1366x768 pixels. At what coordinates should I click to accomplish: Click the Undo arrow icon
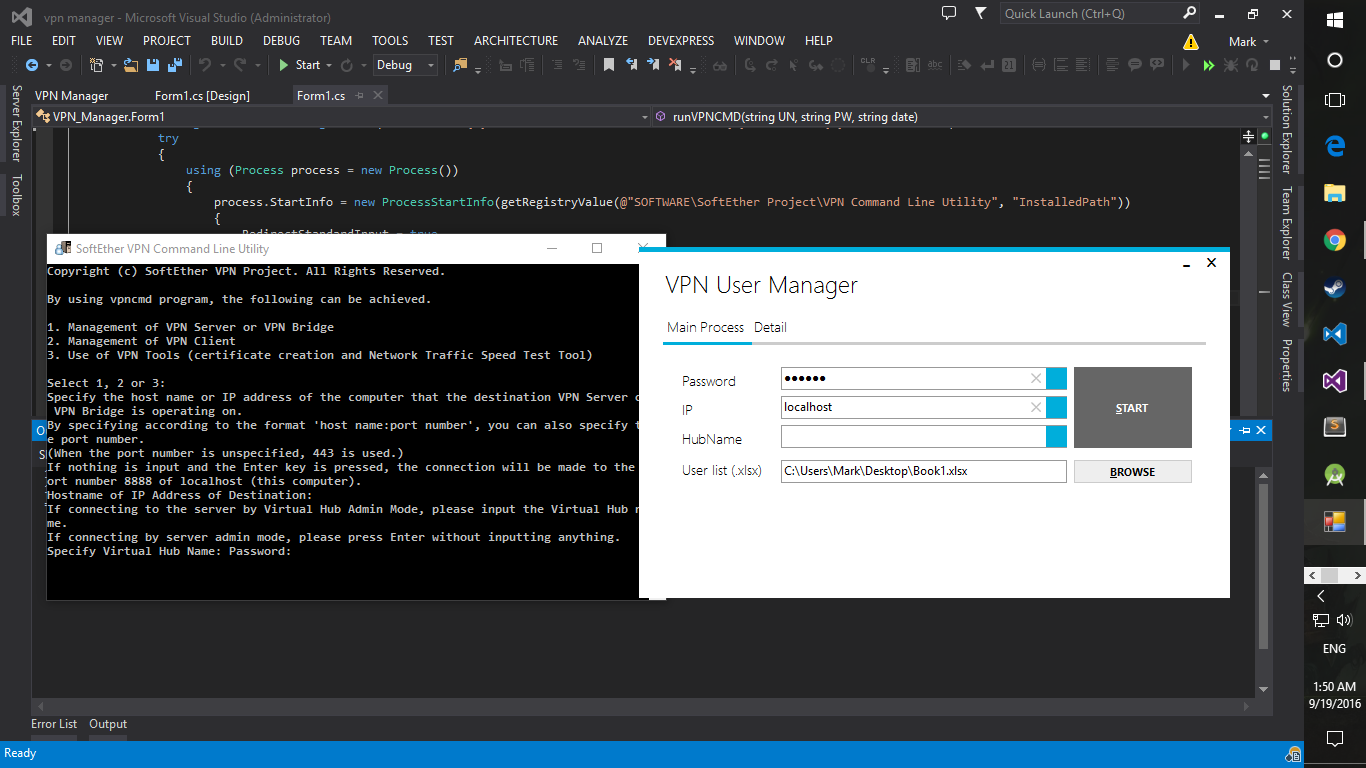pos(204,65)
